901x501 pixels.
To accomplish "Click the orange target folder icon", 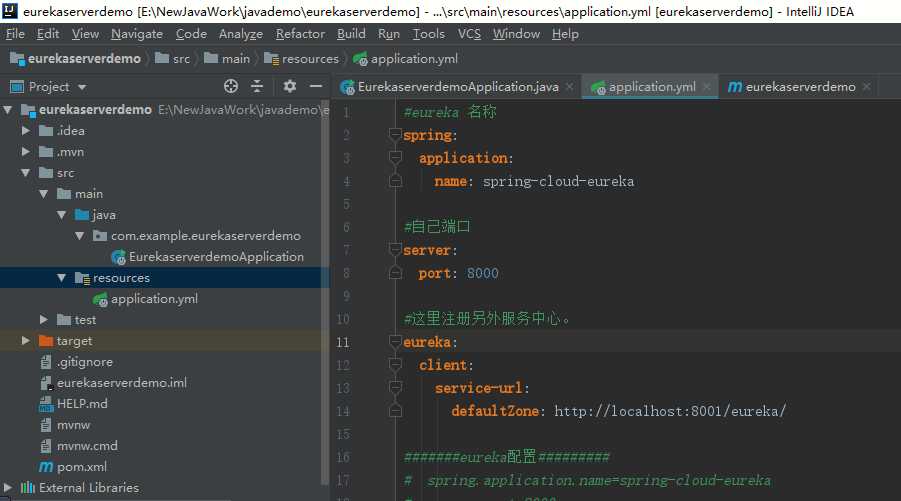I will [x=46, y=341].
